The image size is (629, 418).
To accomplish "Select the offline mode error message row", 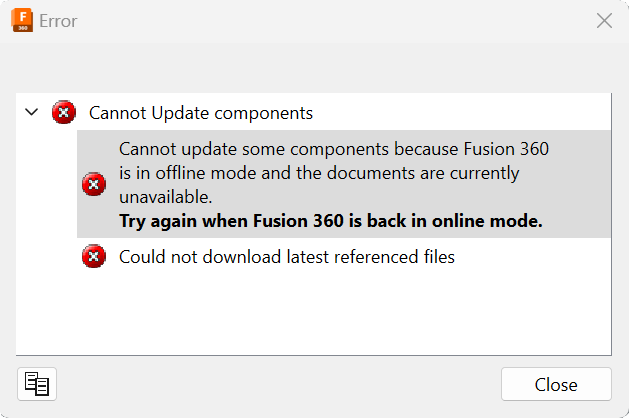I will click(344, 184).
